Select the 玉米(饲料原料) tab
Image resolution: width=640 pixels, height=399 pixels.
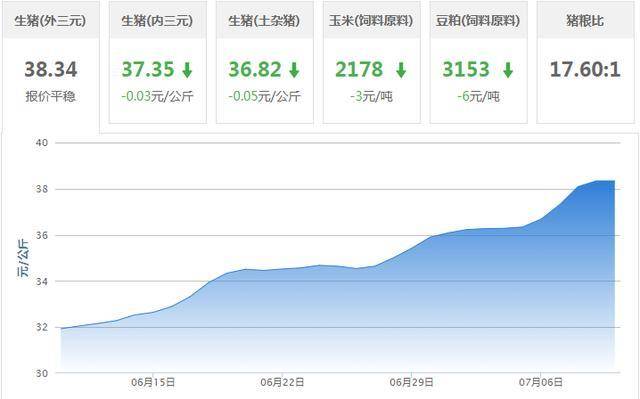[371, 20]
